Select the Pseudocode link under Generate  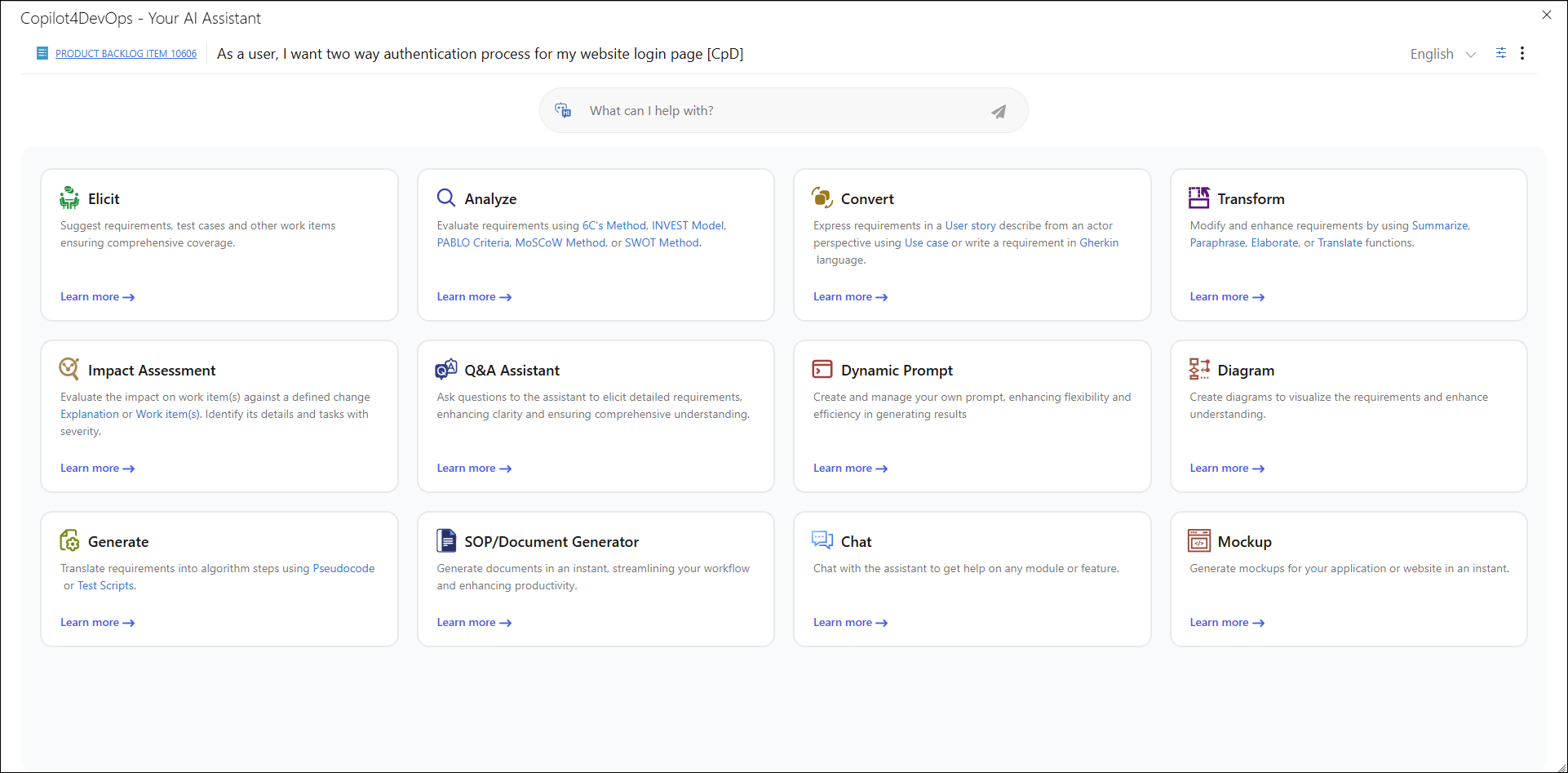click(343, 569)
